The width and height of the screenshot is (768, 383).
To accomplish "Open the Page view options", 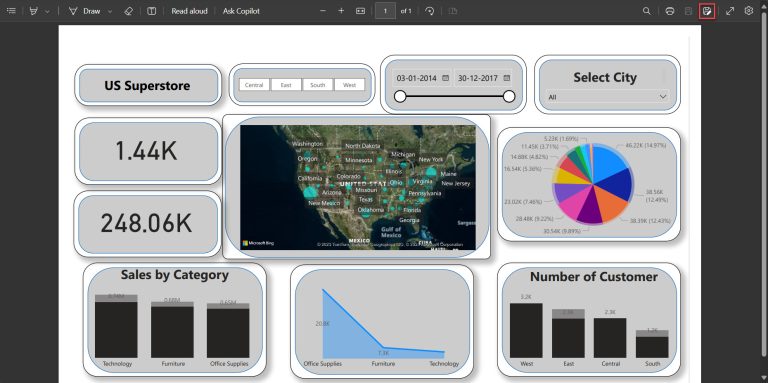I will point(453,11).
